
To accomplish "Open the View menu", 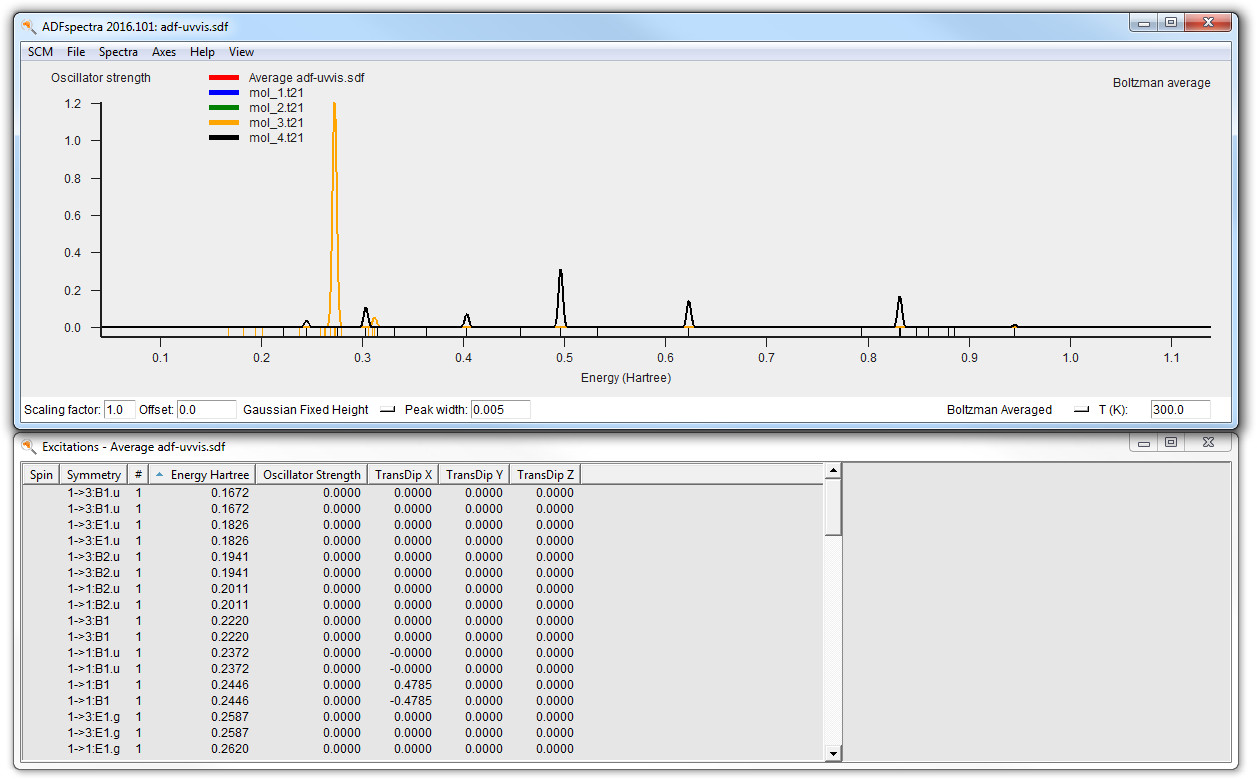I will coord(241,52).
